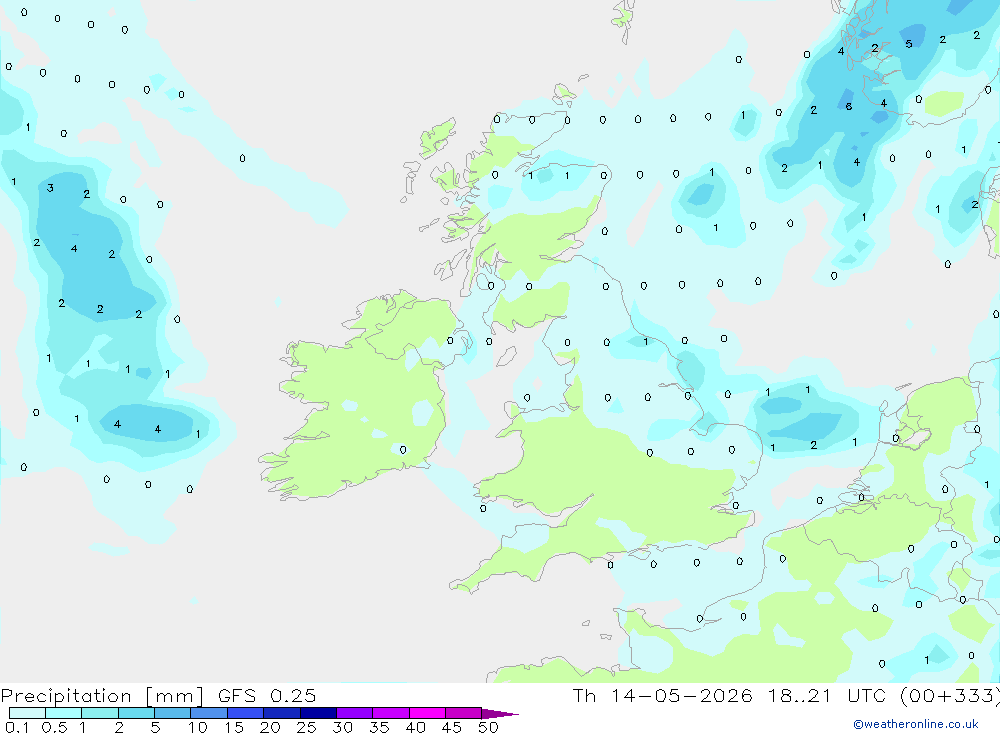The image size is (1000, 733).
Task: Pick the 0.1–0.5 mm legend swatch
Action: tap(27, 713)
